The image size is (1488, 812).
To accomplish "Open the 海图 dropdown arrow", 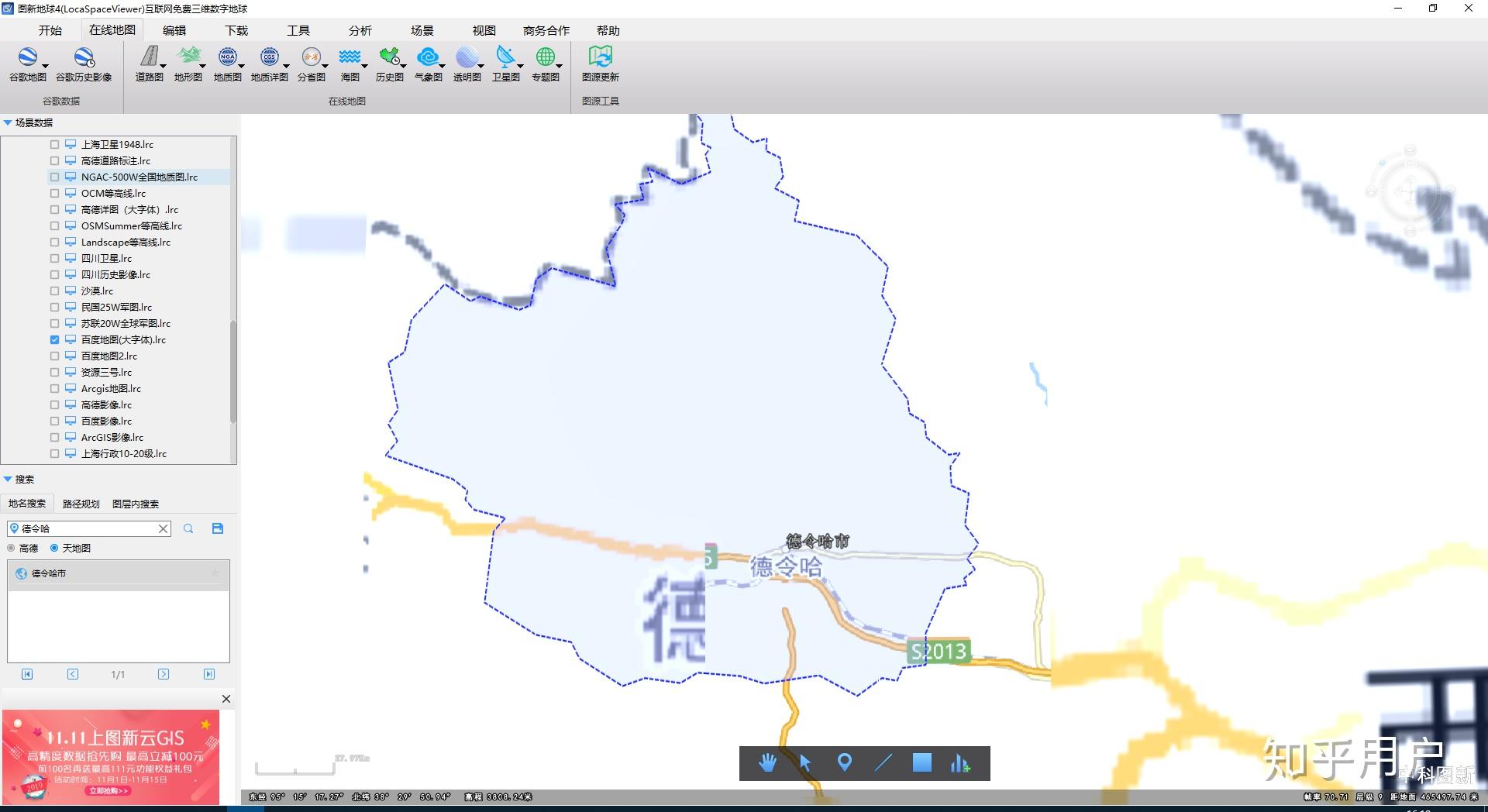I will pyautogui.click(x=364, y=66).
